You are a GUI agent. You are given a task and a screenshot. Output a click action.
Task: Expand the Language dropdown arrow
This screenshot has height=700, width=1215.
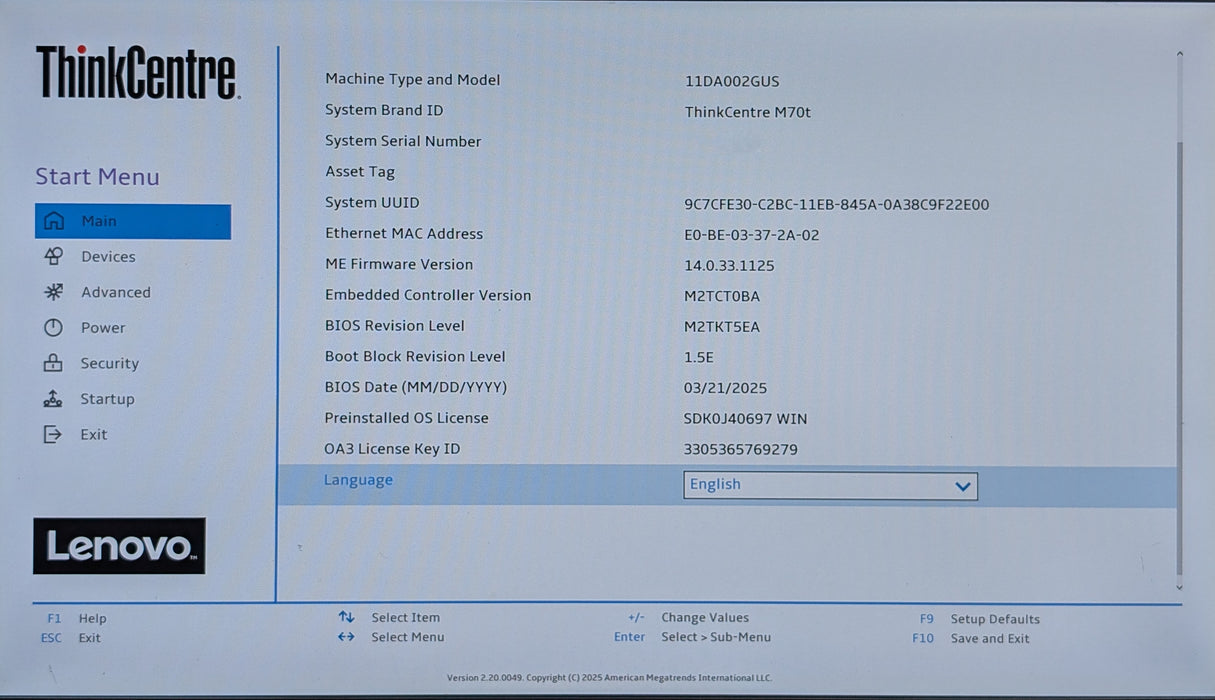[962, 487]
